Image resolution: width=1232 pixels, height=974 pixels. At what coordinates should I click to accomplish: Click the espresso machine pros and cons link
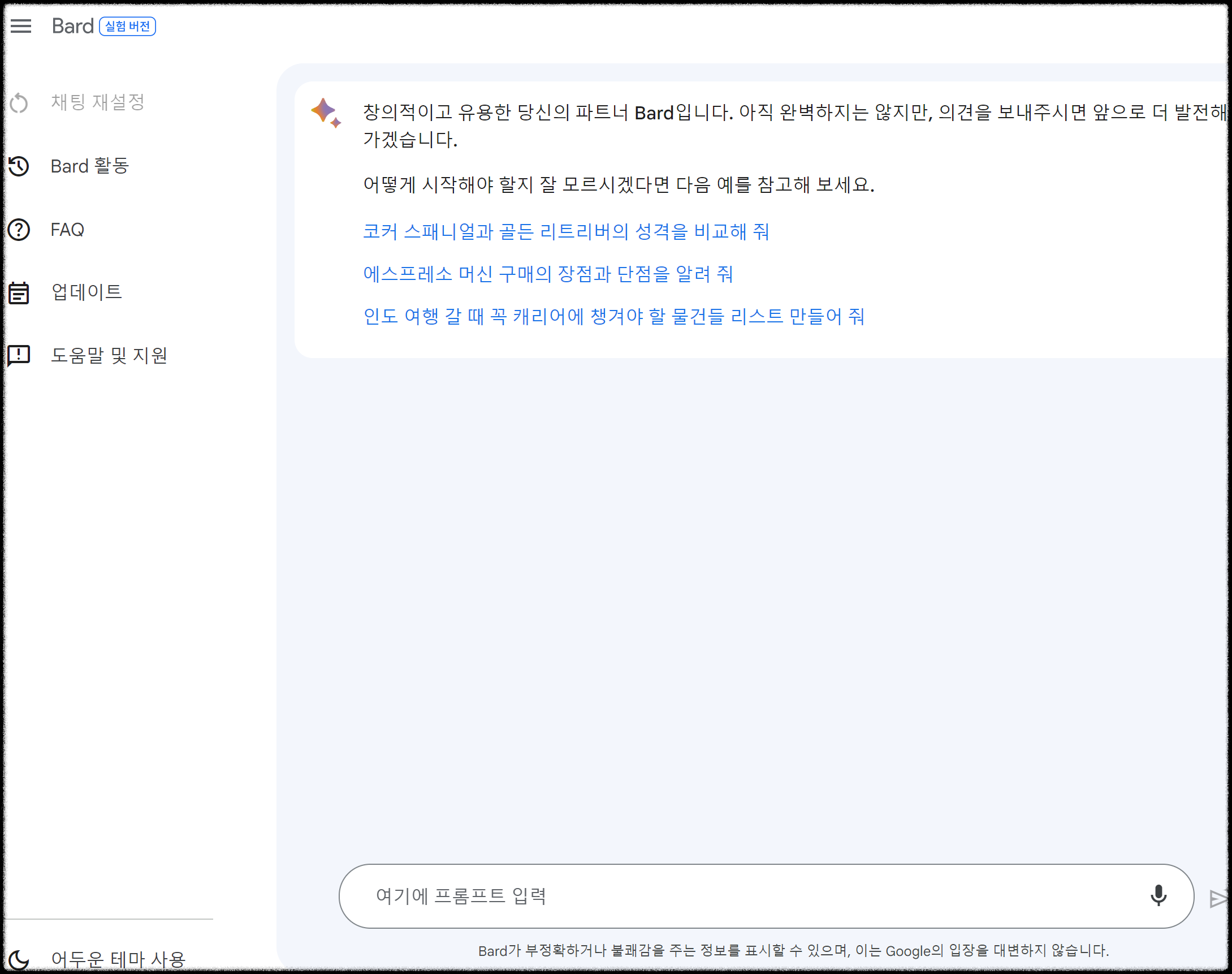pos(547,274)
